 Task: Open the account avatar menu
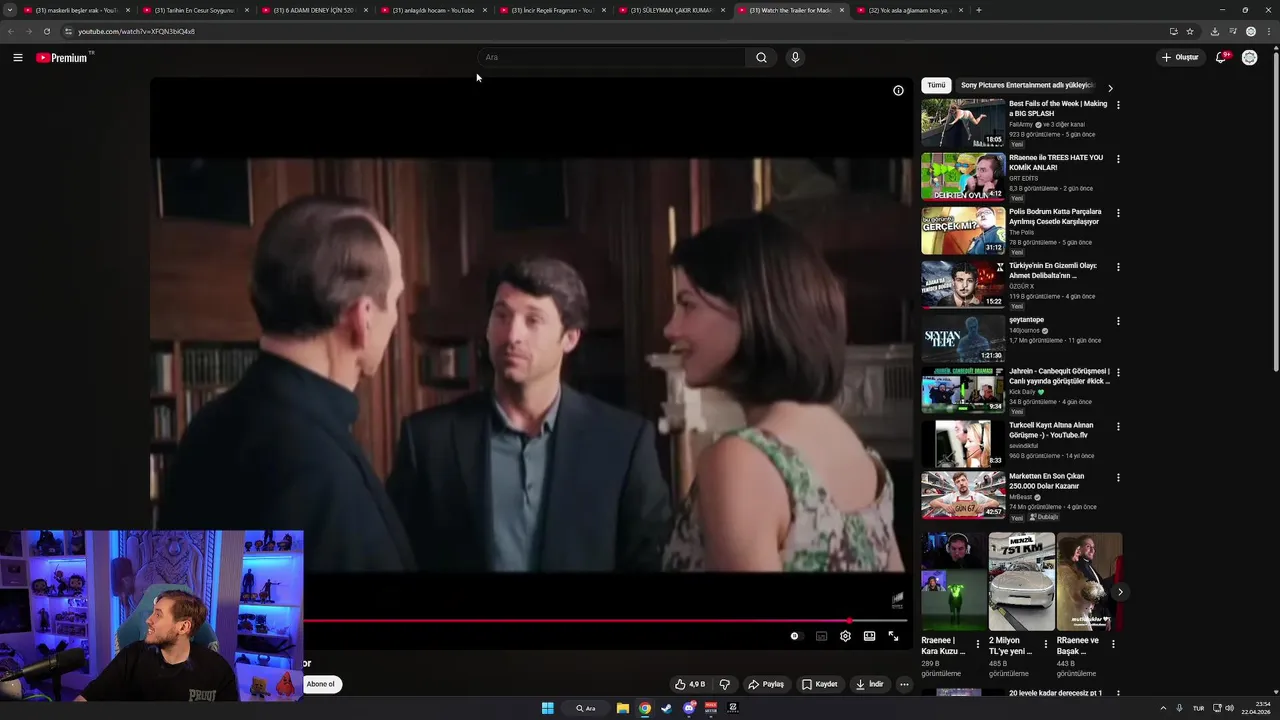(x=1249, y=58)
